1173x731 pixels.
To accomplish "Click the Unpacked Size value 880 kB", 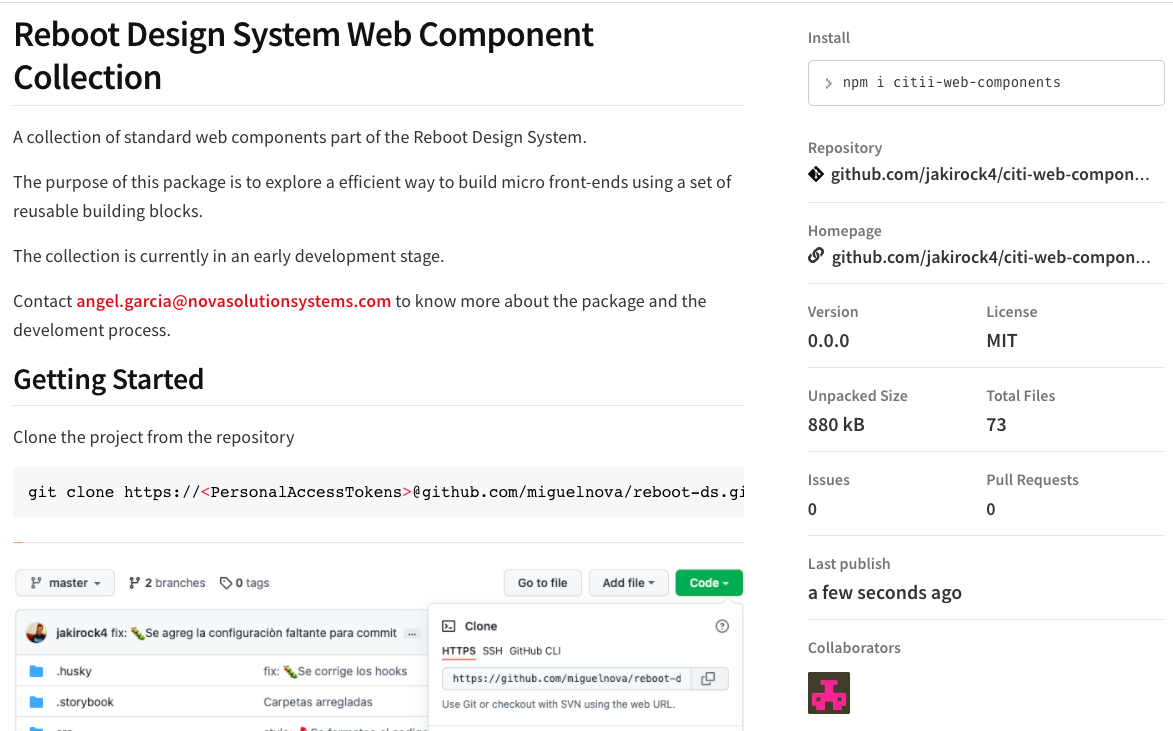I will 836,425.
